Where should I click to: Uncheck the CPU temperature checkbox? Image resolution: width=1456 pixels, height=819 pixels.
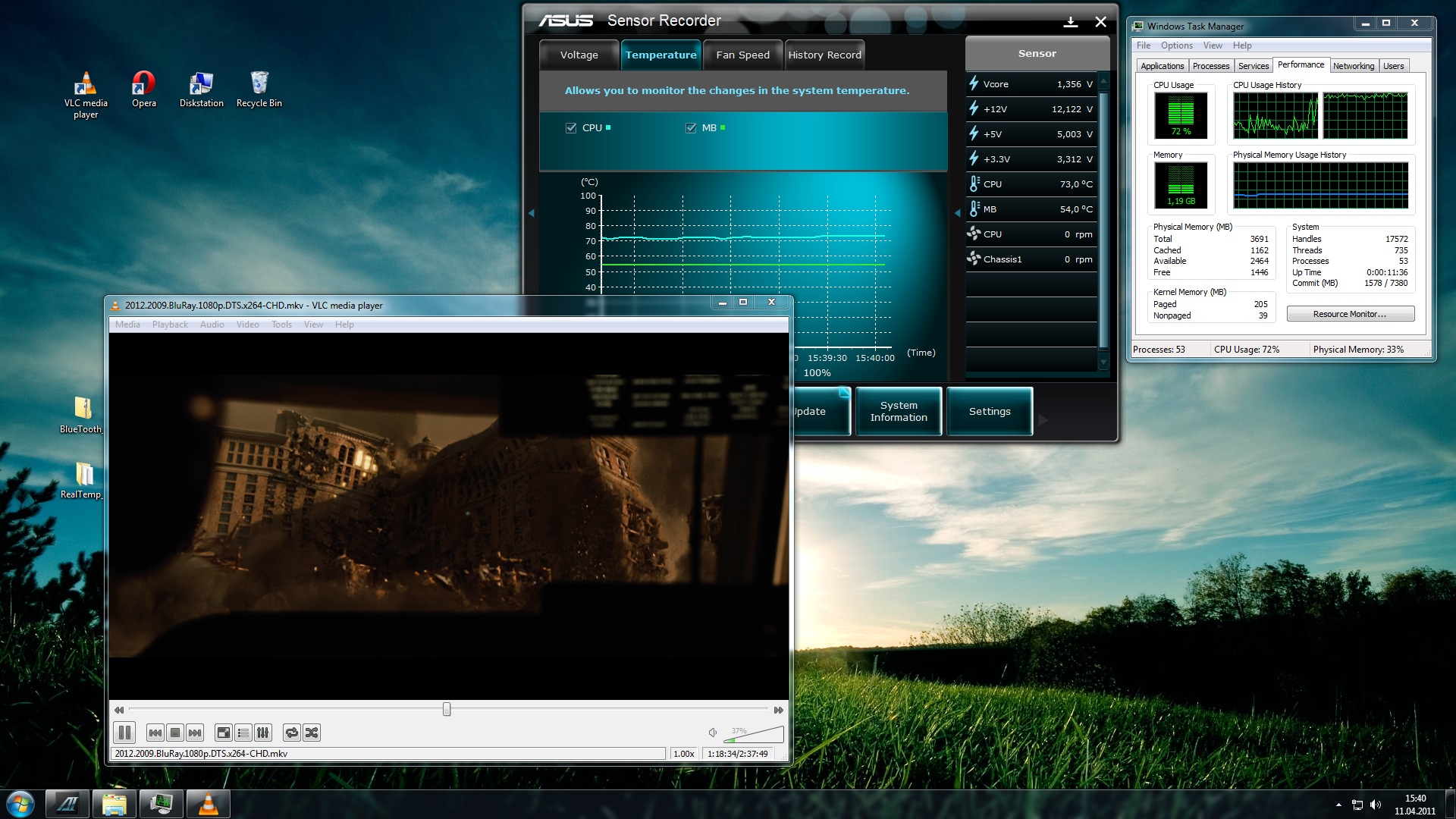pos(571,128)
